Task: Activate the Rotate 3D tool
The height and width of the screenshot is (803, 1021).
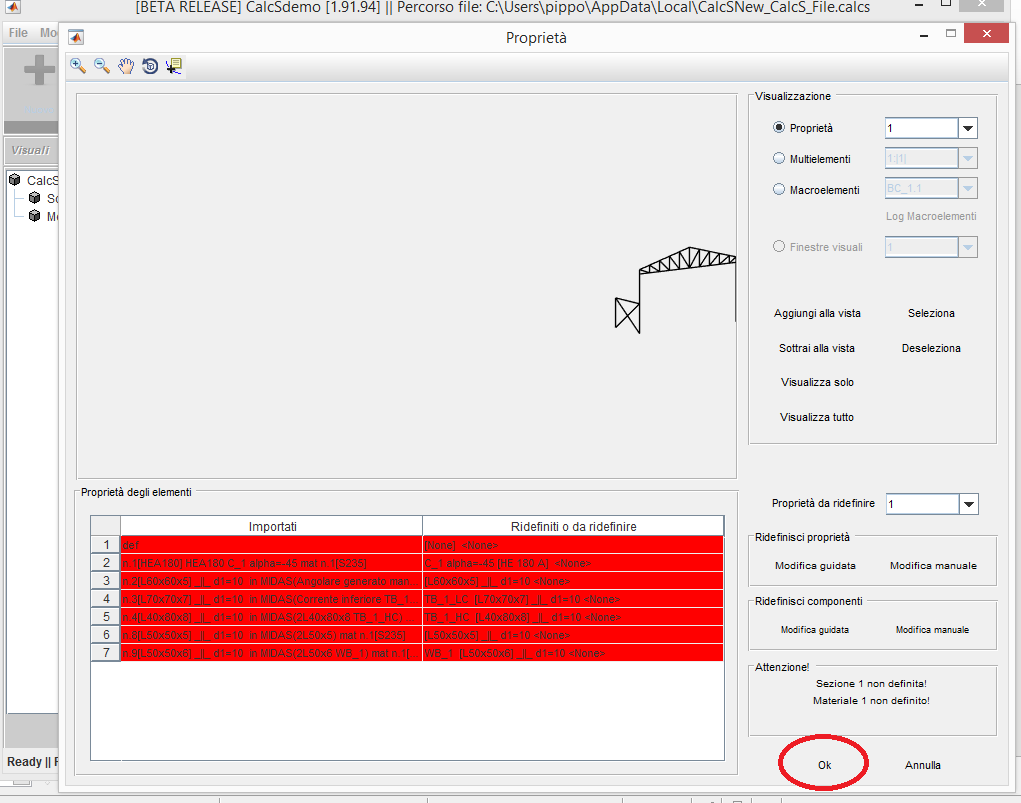Action: tap(150, 66)
